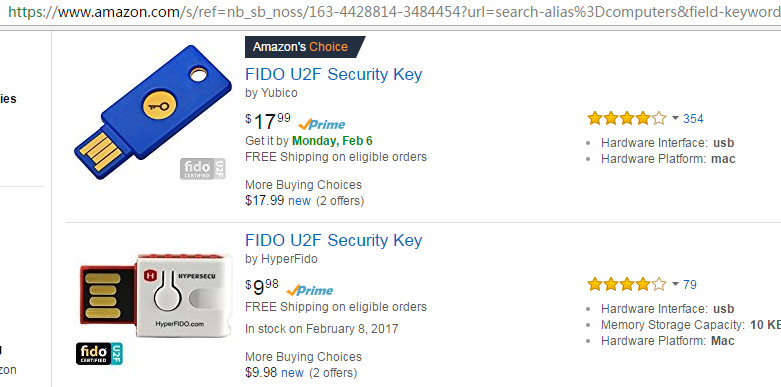The height and width of the screenshot is (387, 781).
Task: Click the Amazon's Choice badge
Action: coord(305,47)
